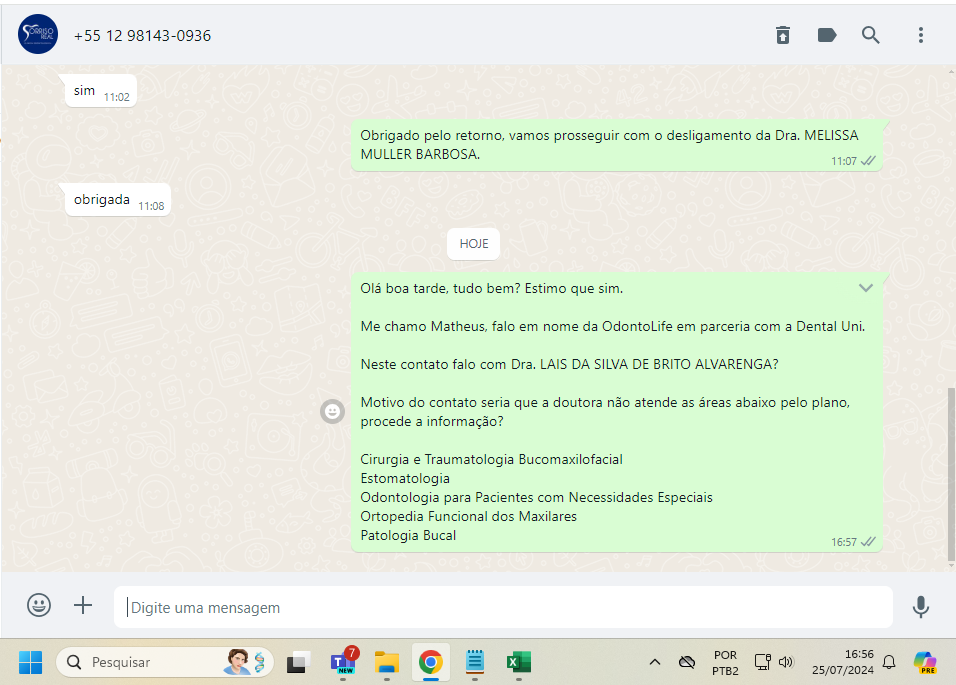This screenshot has width=956, height=685.
Task: Expand message options chevron on today's message
Action: click(x=866, y=288)
